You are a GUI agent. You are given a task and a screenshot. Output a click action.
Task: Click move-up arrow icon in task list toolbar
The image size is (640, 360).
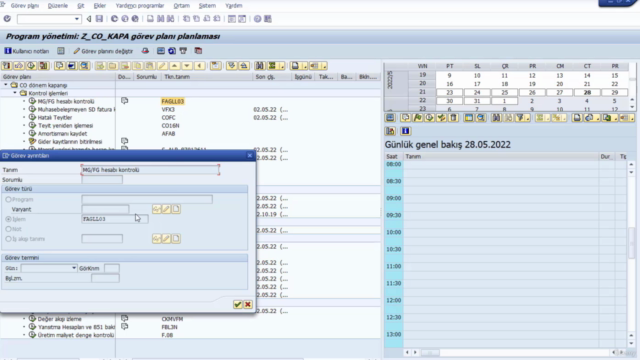pos(175,66)
